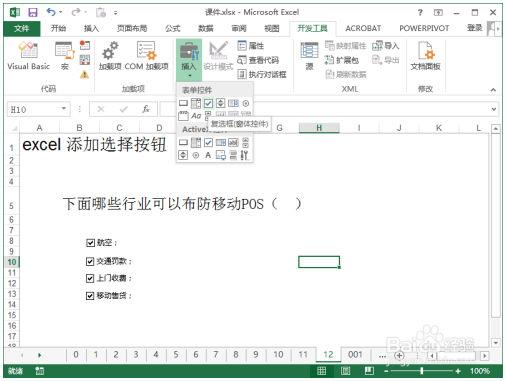Select checkbox form control in the Insert gallery
506x381 pixels.
coord(208,103)
